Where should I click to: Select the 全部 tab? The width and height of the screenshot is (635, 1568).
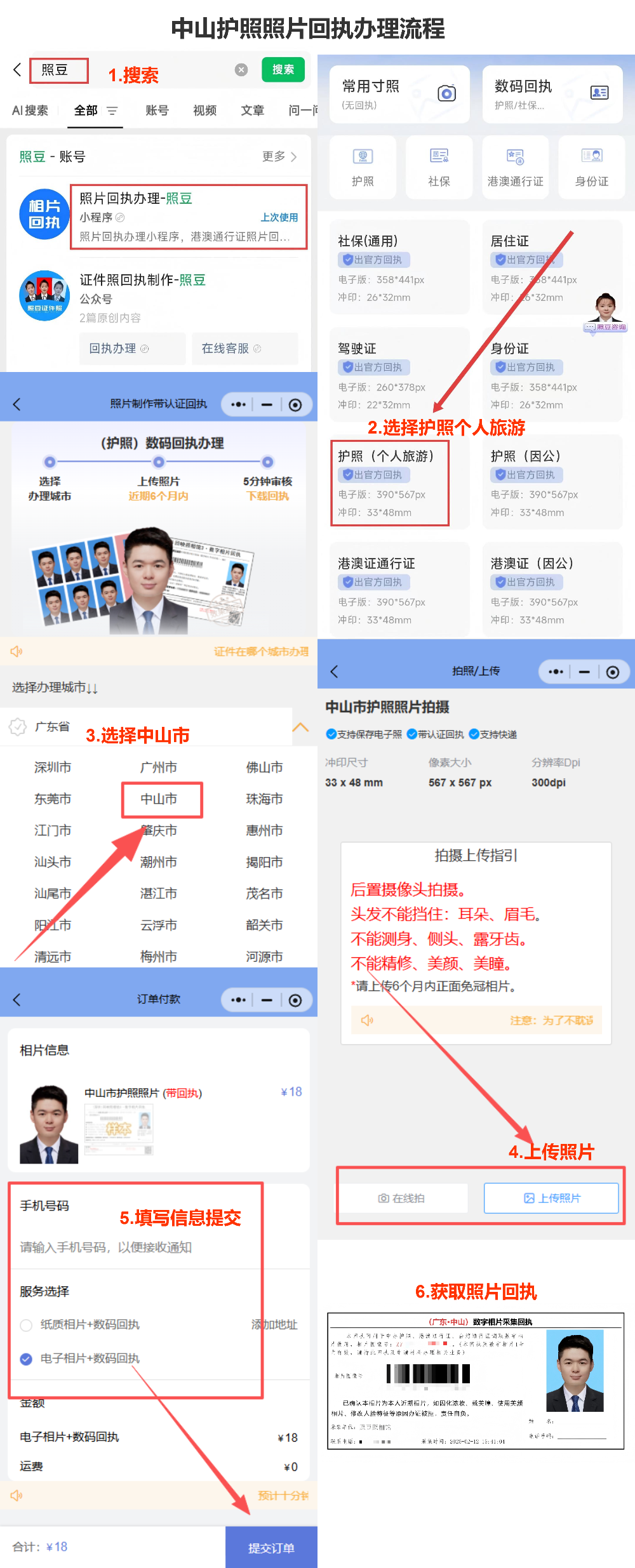point(86,110)
